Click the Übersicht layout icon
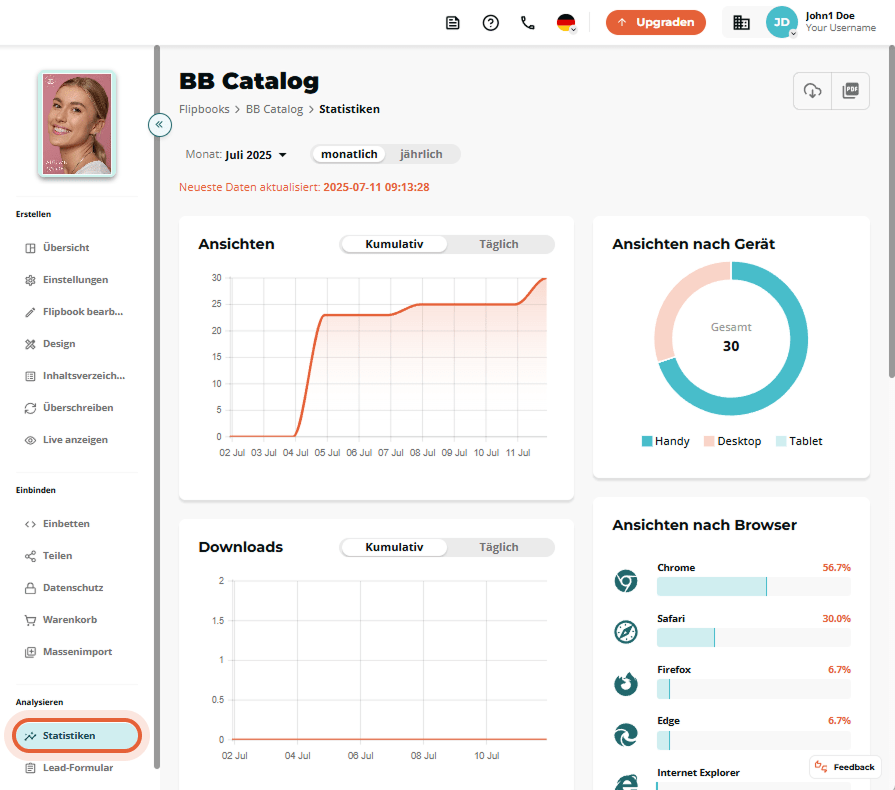Image resolution: width=895 pixels, height=790 pixels. [x=30, y=248]
